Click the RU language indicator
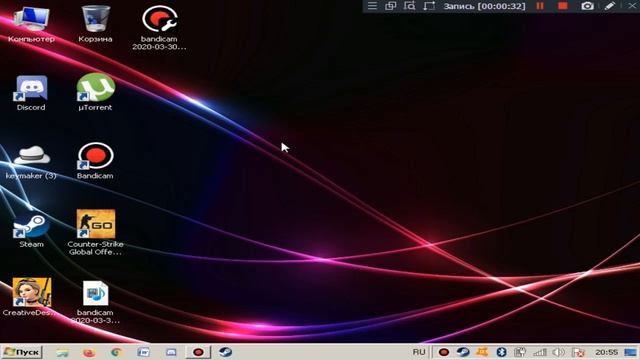640x360 pixels. pyautogui.click(x=419, y=352)
